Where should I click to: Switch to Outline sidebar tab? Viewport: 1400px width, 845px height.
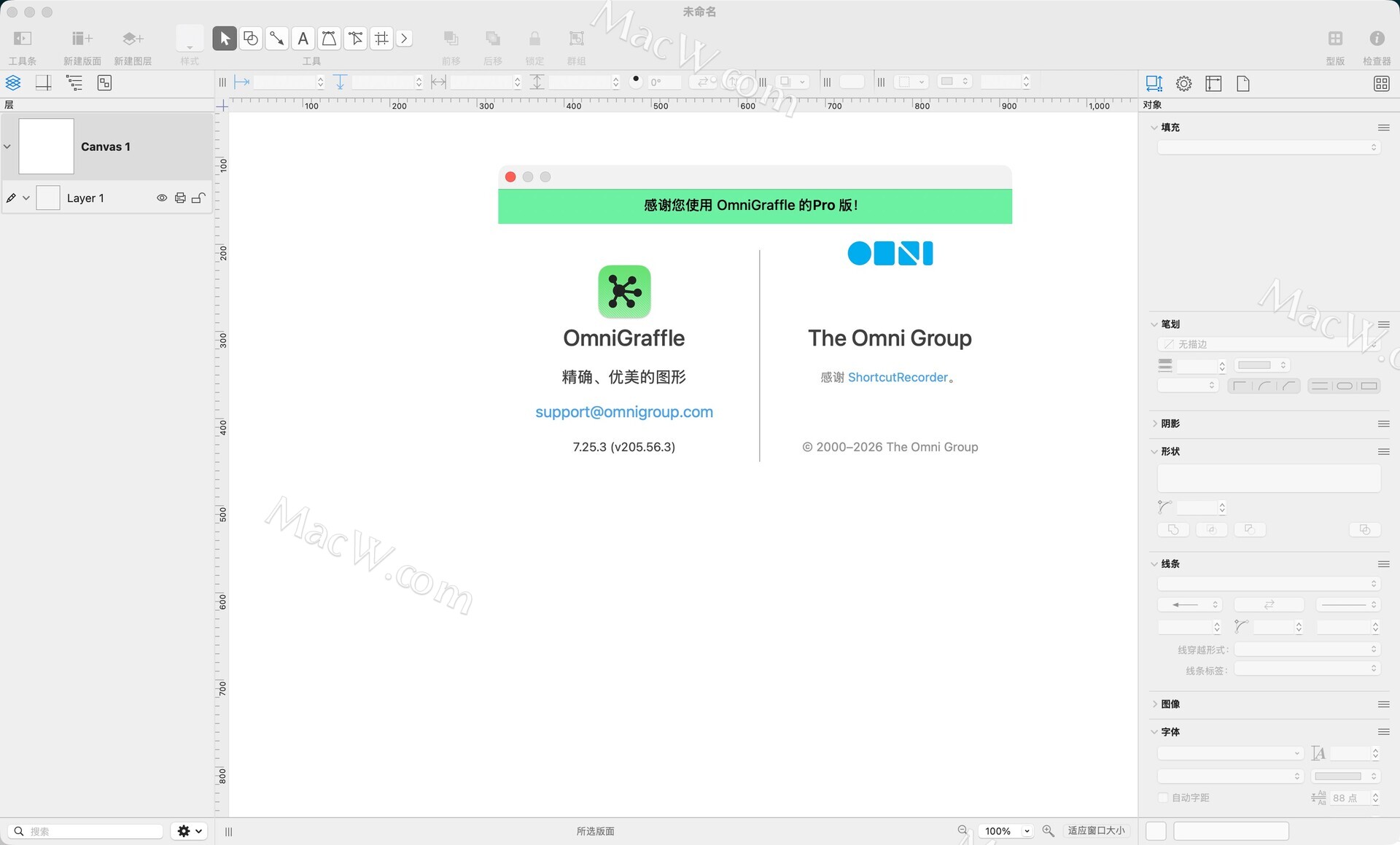point(74,82)
